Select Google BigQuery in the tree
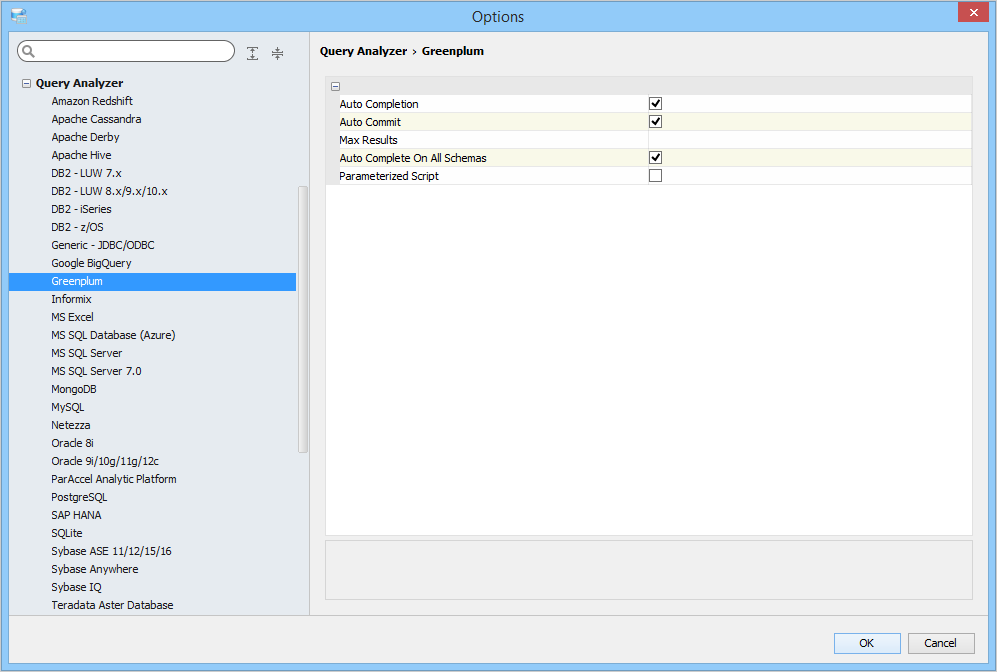This screenshot has height=672, width=997. click(91, 263)
